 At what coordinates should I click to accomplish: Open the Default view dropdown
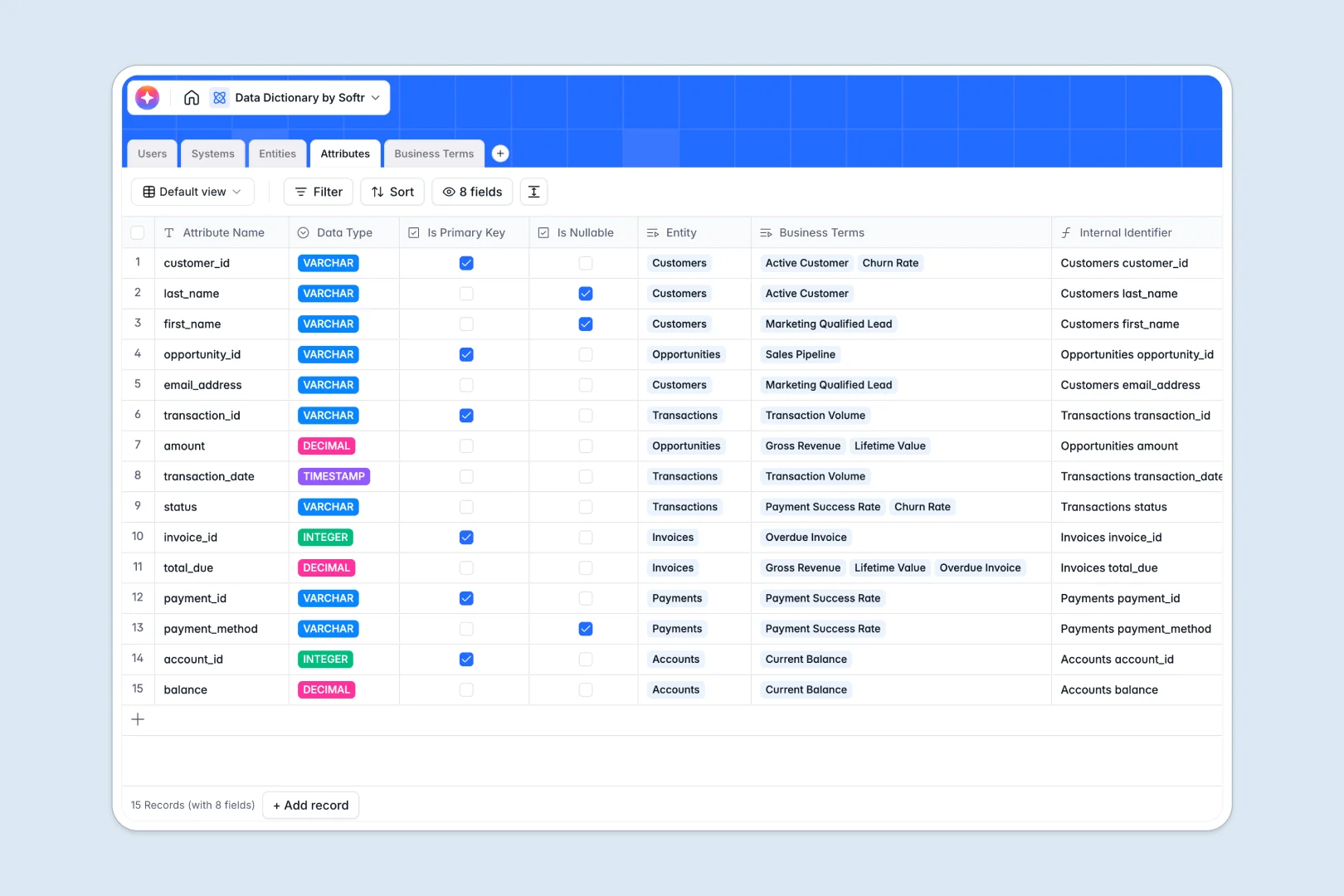[192, 192]
